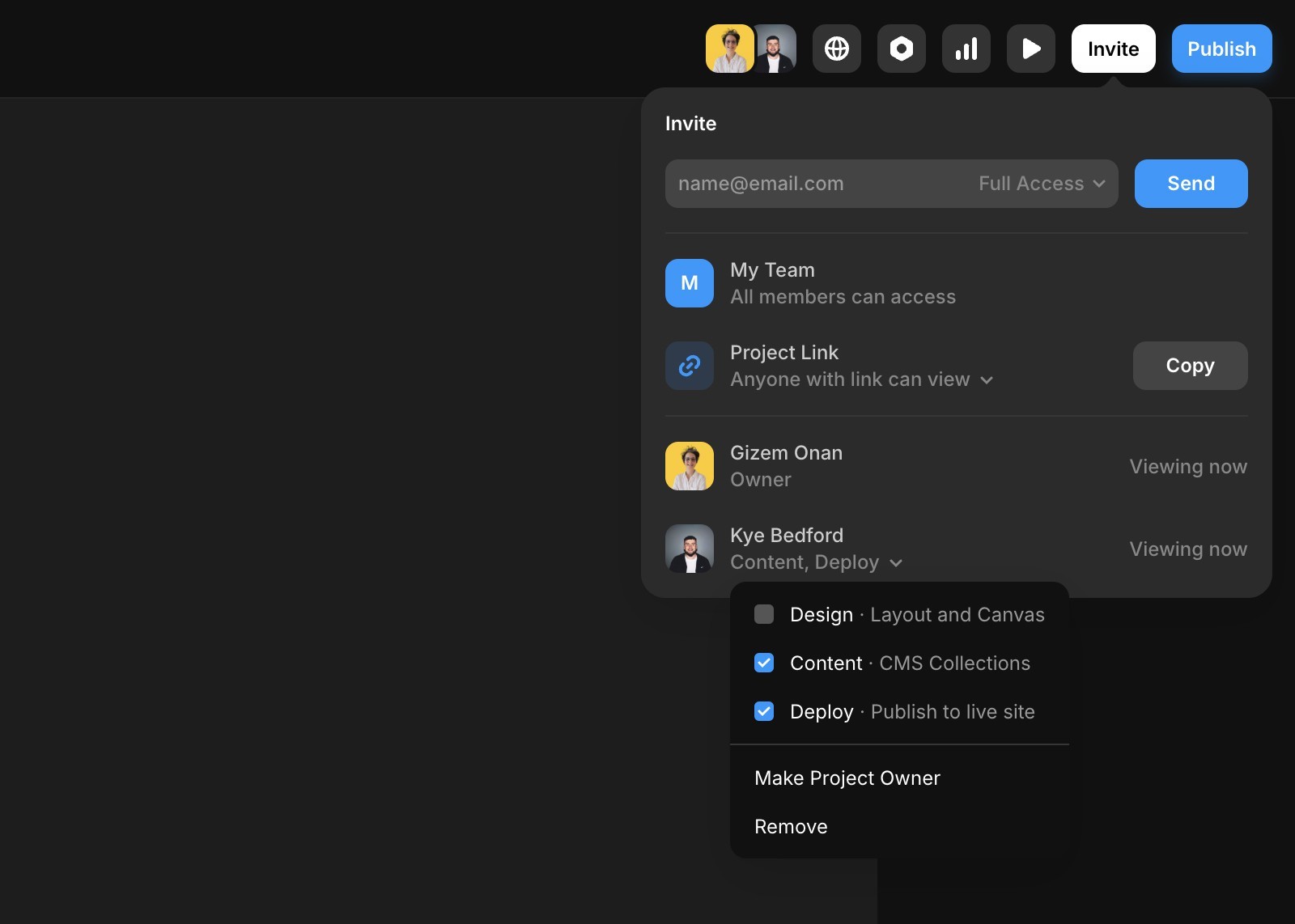Click the 'Project Link' title text

784,353
